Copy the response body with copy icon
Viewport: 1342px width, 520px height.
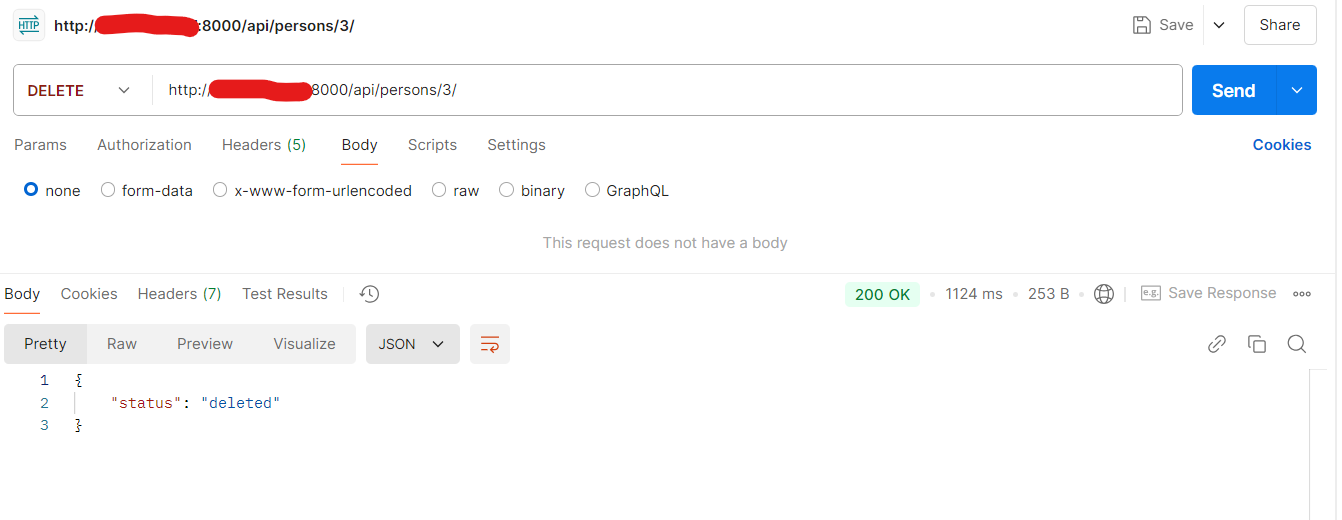click(x=1257, y=344)
